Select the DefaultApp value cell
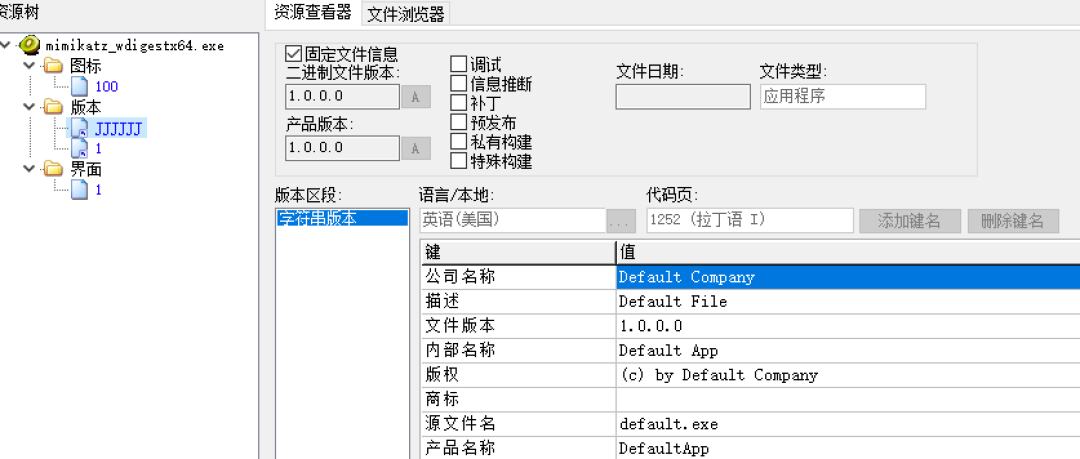The width and height of the screenshot is (1080, 459). click(x=848, y=448)
